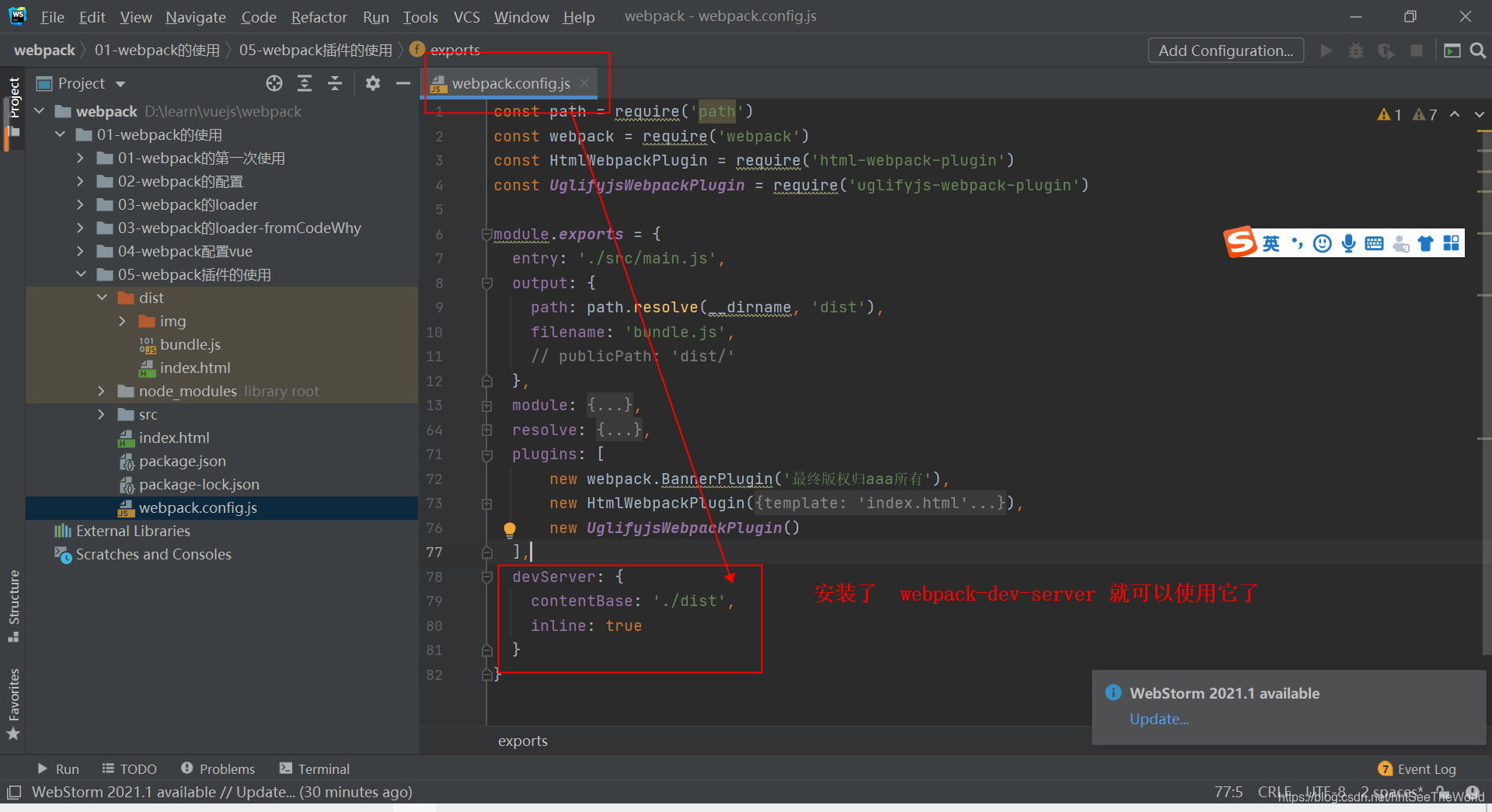This screenshot has width=1492, height=812.
Task: Select package.json in project tree
Action: tap(182, 461)
